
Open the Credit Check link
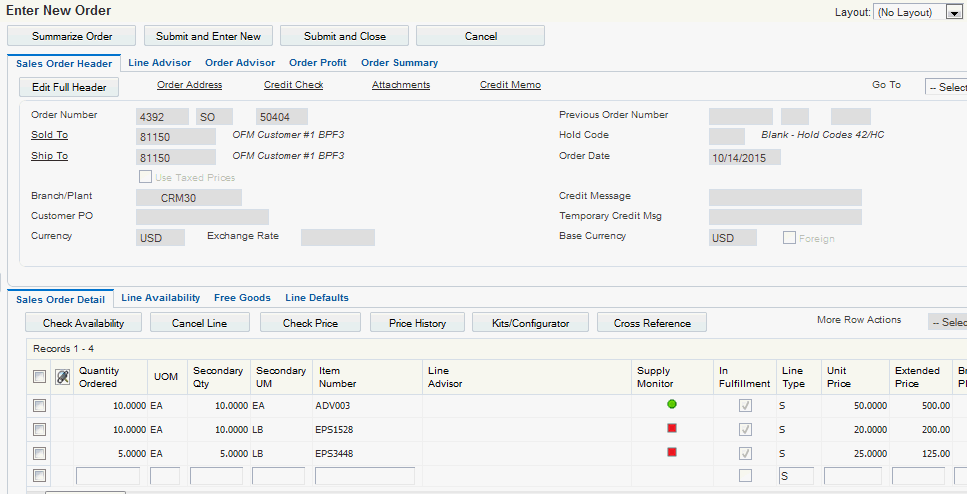(293, 85)
